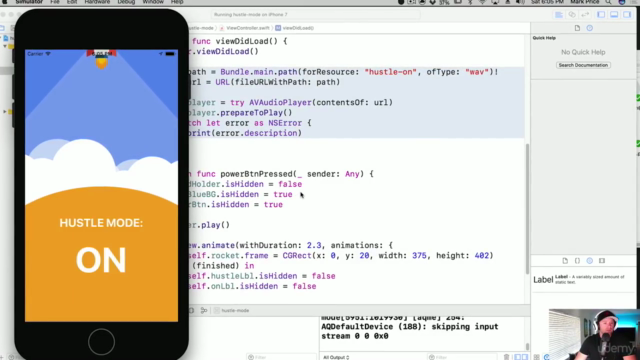
Task: Click the console output vertical scrollbar
Action: point(527,346)
